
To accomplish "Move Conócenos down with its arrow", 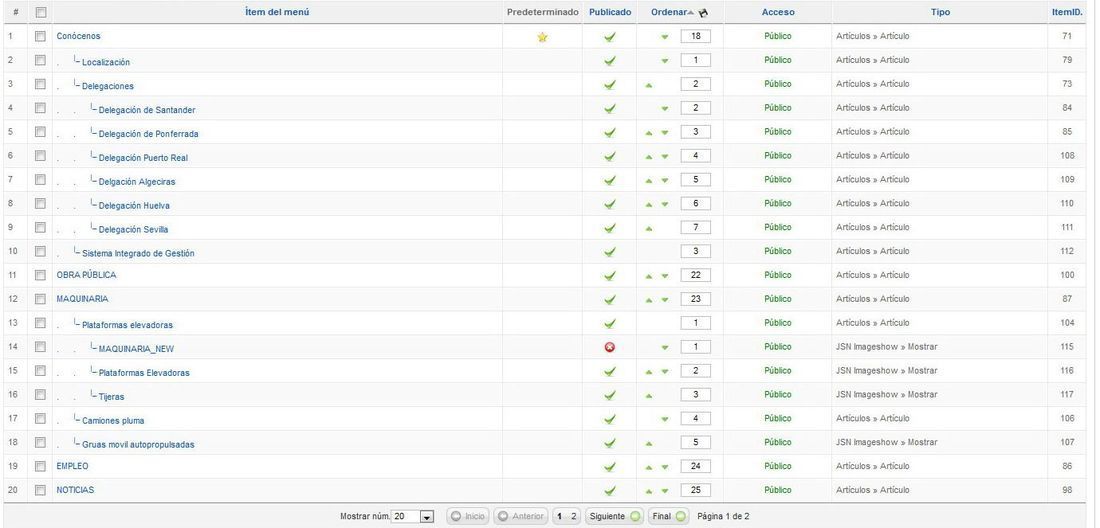I will pos(664,37).
